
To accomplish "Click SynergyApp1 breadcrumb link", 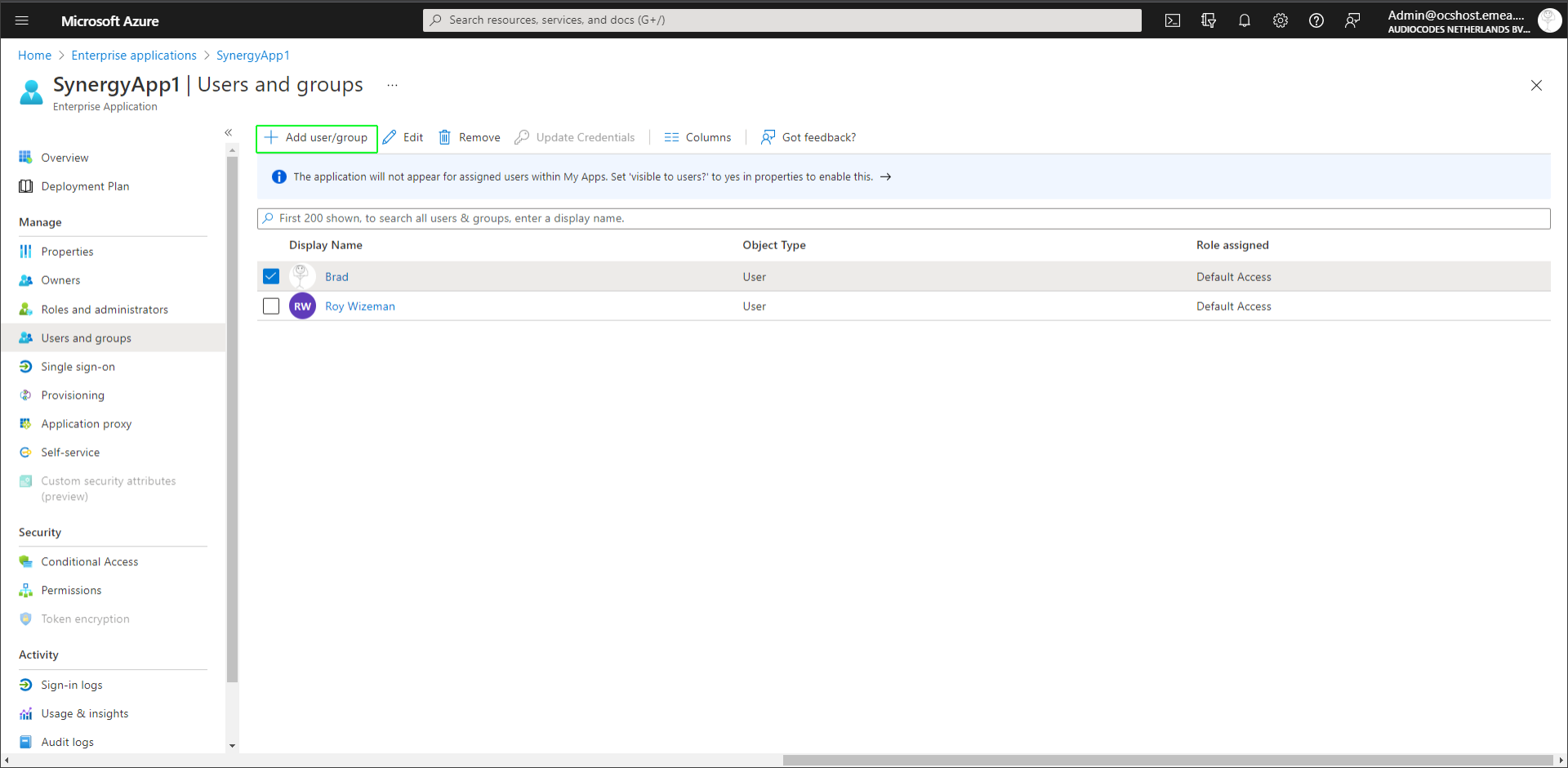I will click(253, 56).
